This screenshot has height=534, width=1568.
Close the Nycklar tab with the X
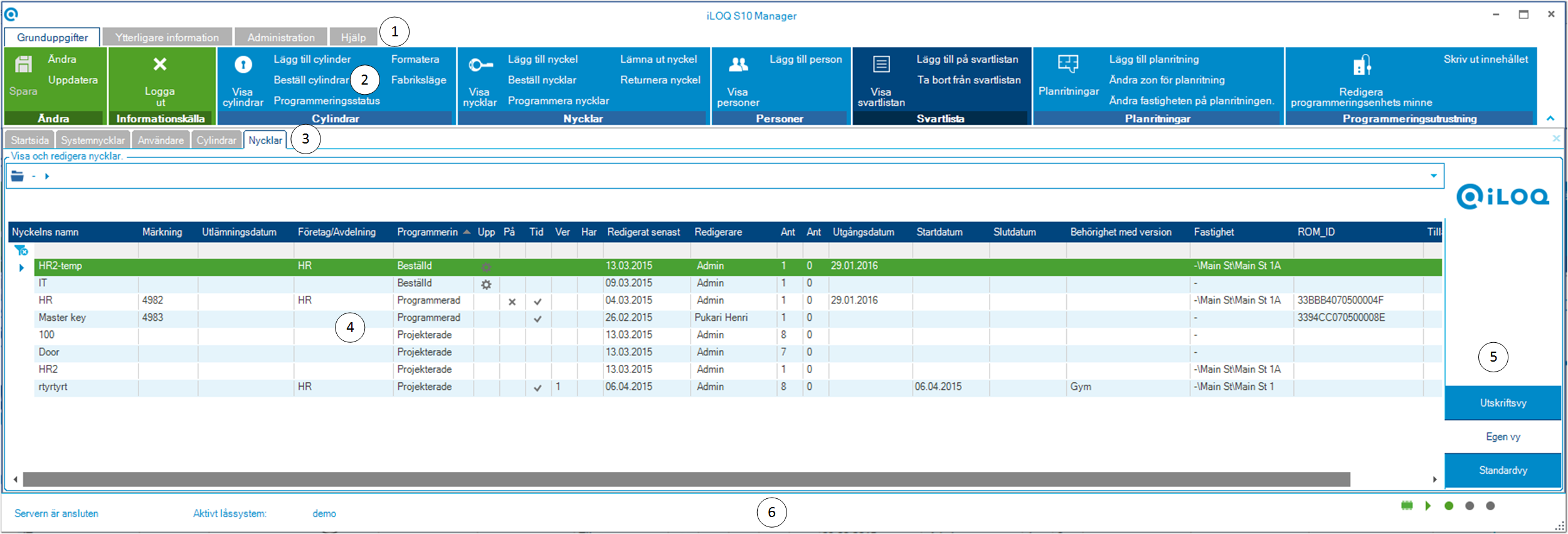click(x=1556, y=138)
